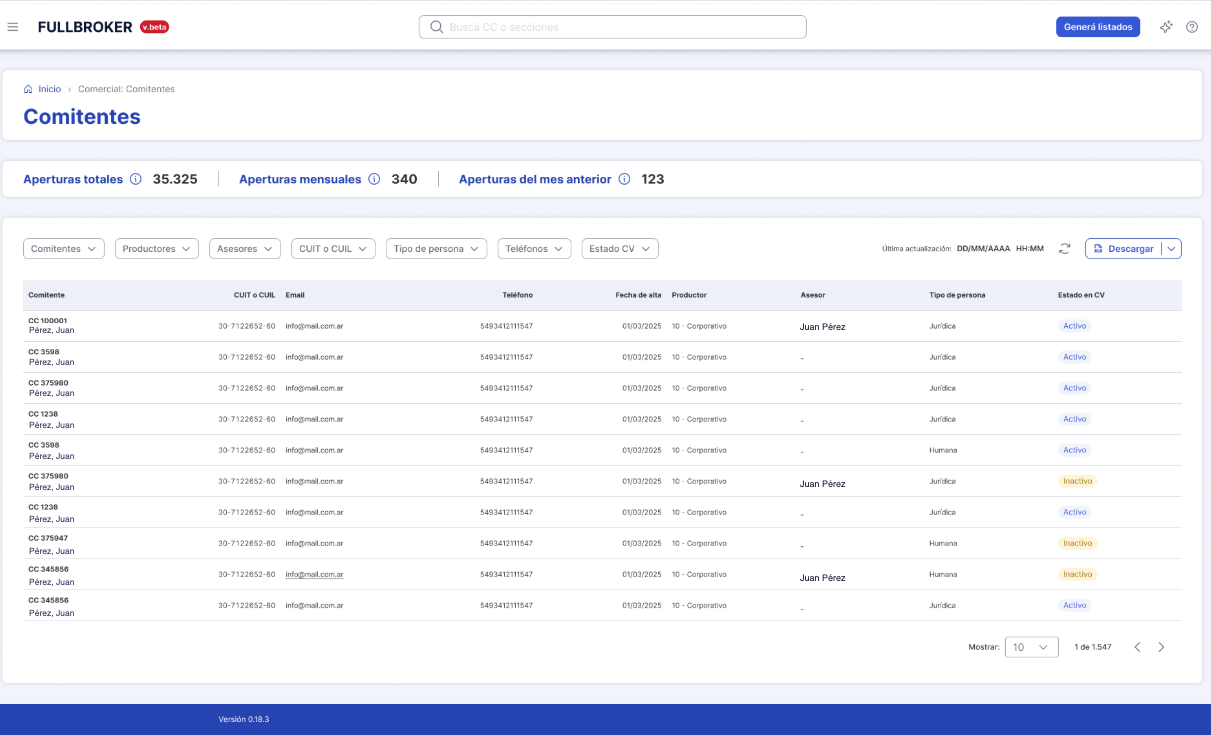1211x735 pixels.
Task: Open the help question mark icon
Action: (1191, 27)
